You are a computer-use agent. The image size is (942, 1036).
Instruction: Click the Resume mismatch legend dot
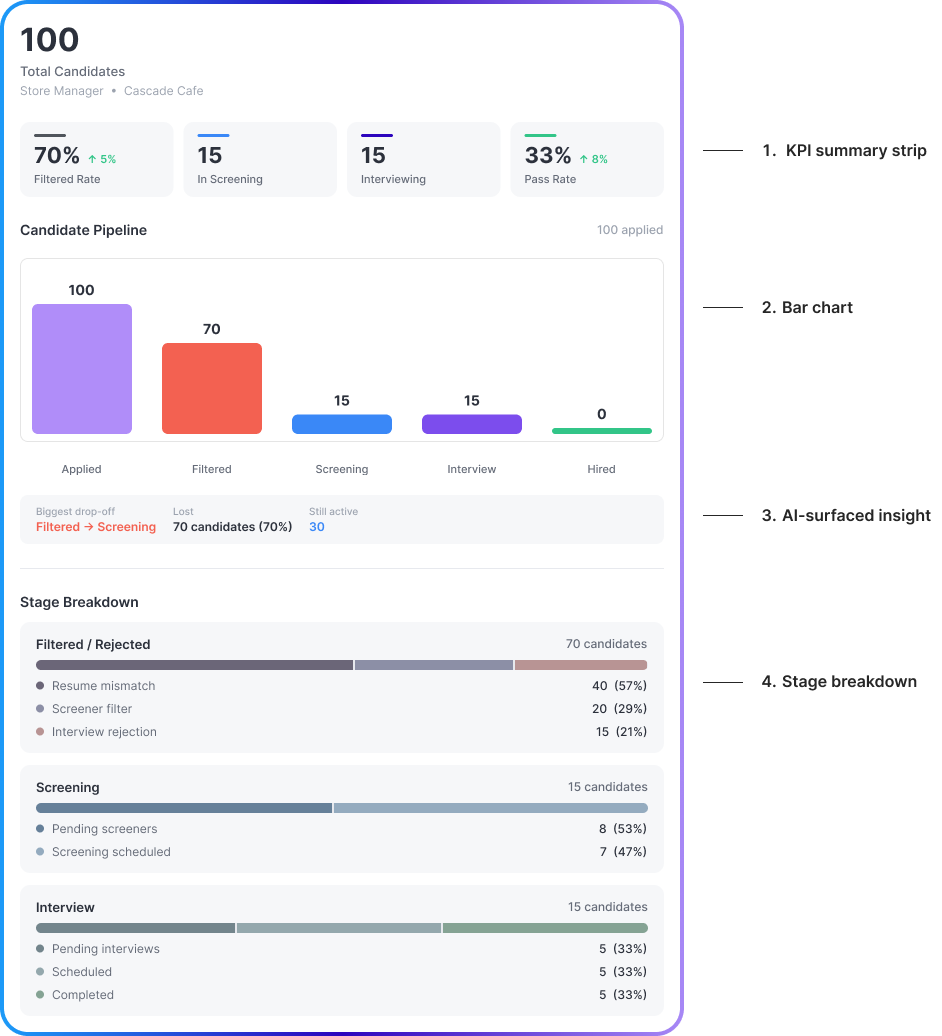(x=39, y=685)
